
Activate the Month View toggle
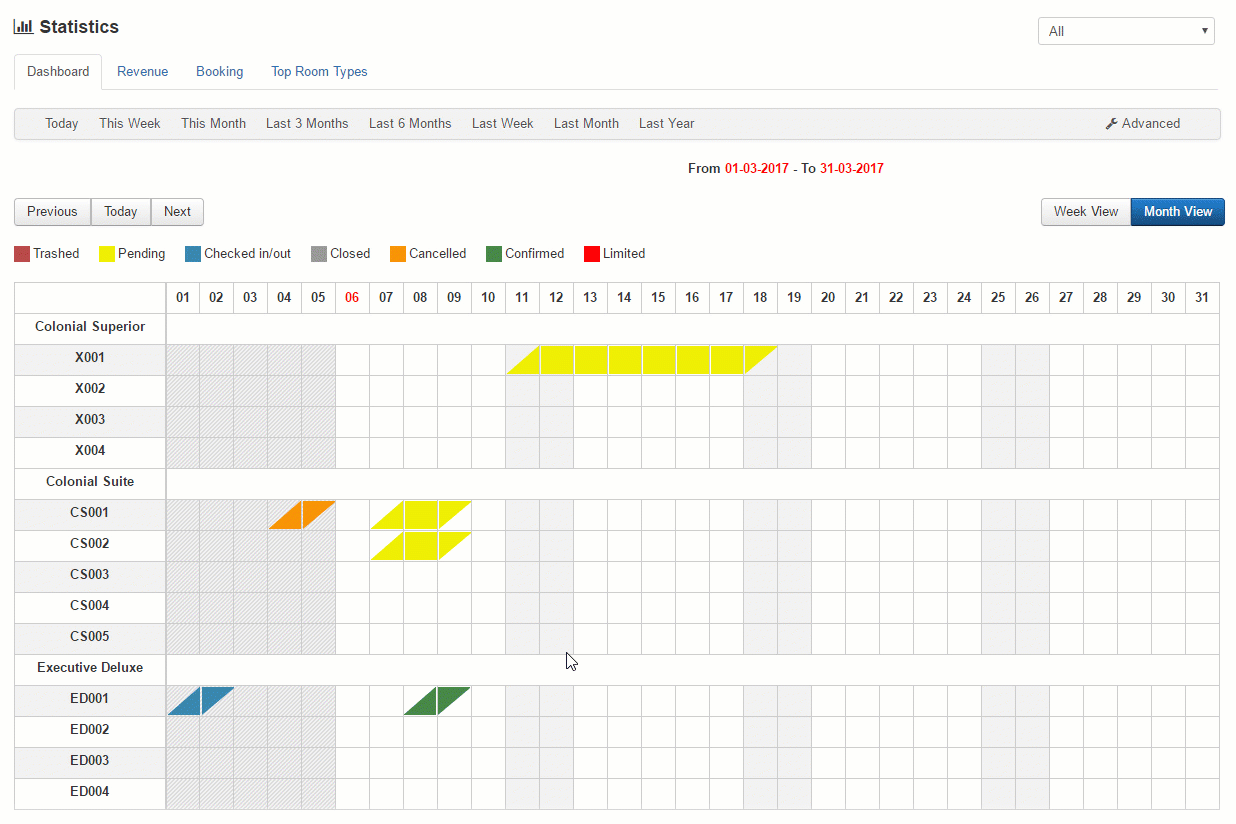[1177, 212]
